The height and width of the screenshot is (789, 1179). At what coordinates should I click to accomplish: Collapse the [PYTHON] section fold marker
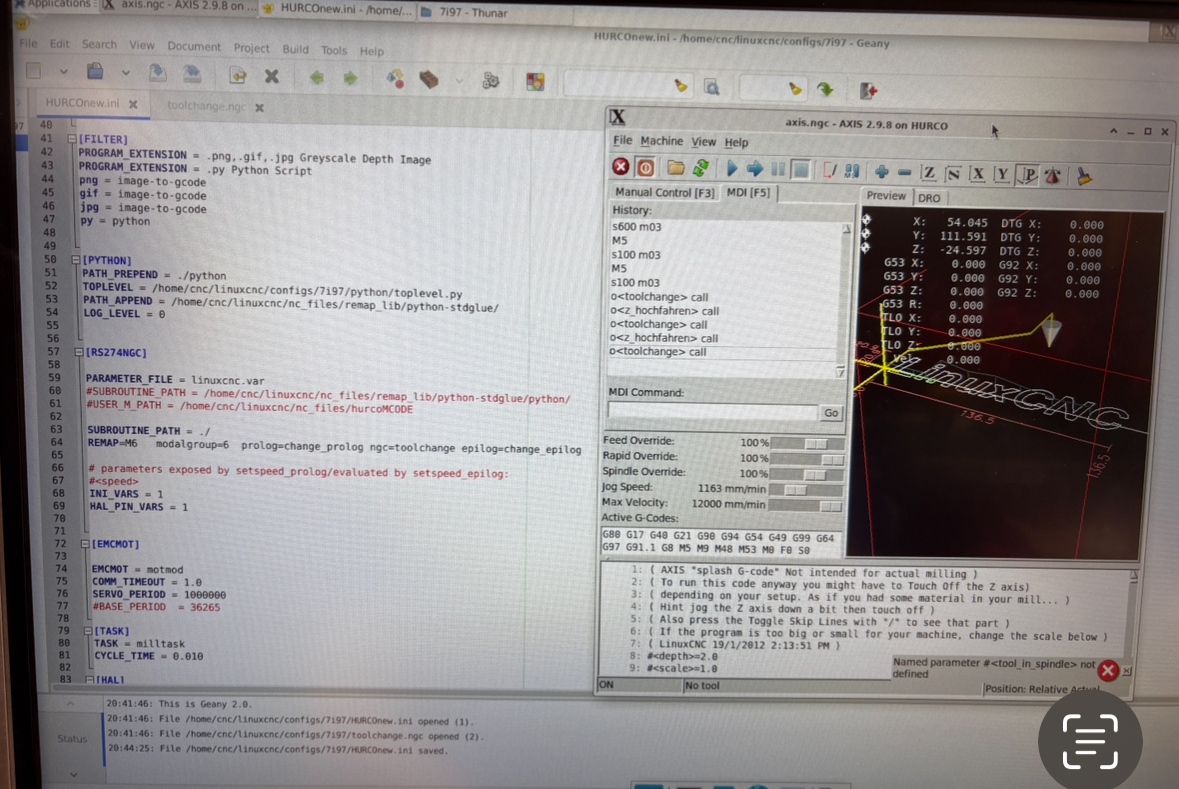point(75,260)
